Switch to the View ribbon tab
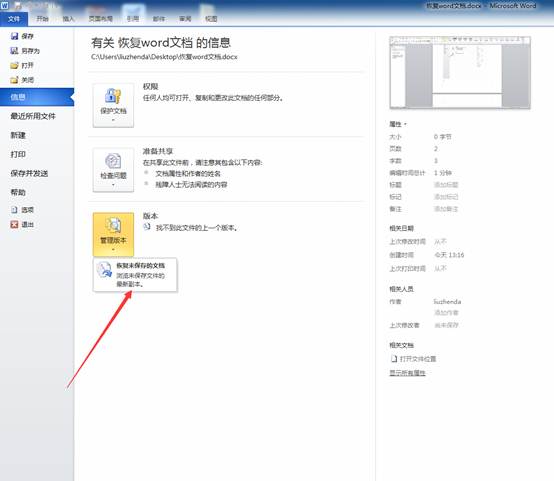Viewport: 554px width, 481px height. point(211,19)
